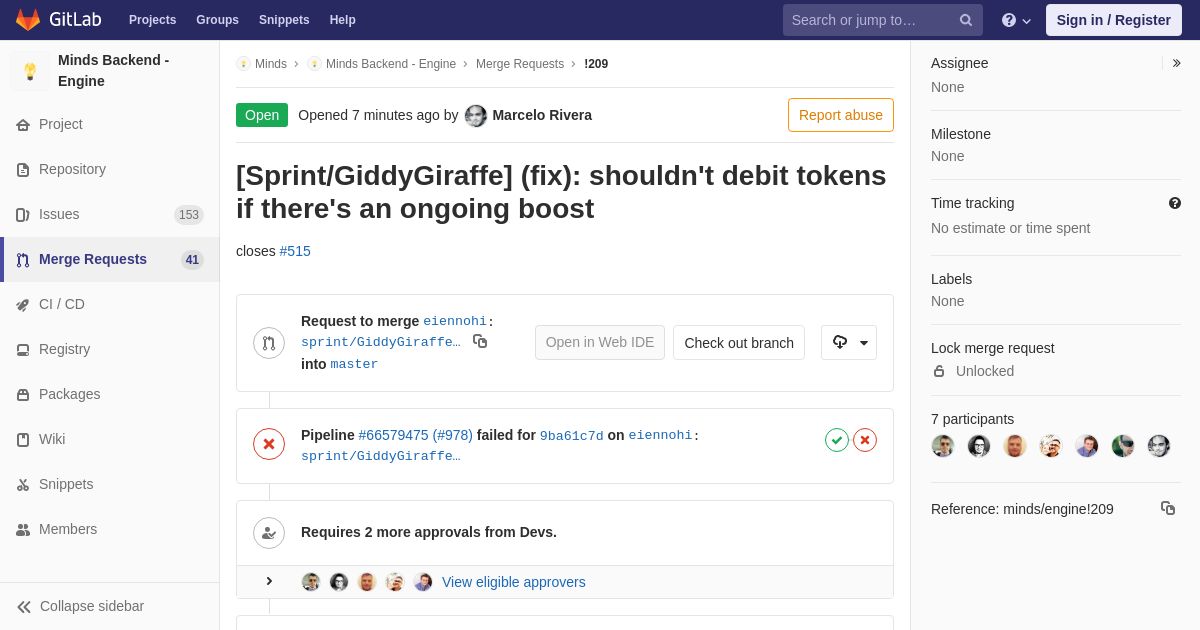Click the master target branch link
Viewport: 1200px width, 630px height.
(354, 364)
